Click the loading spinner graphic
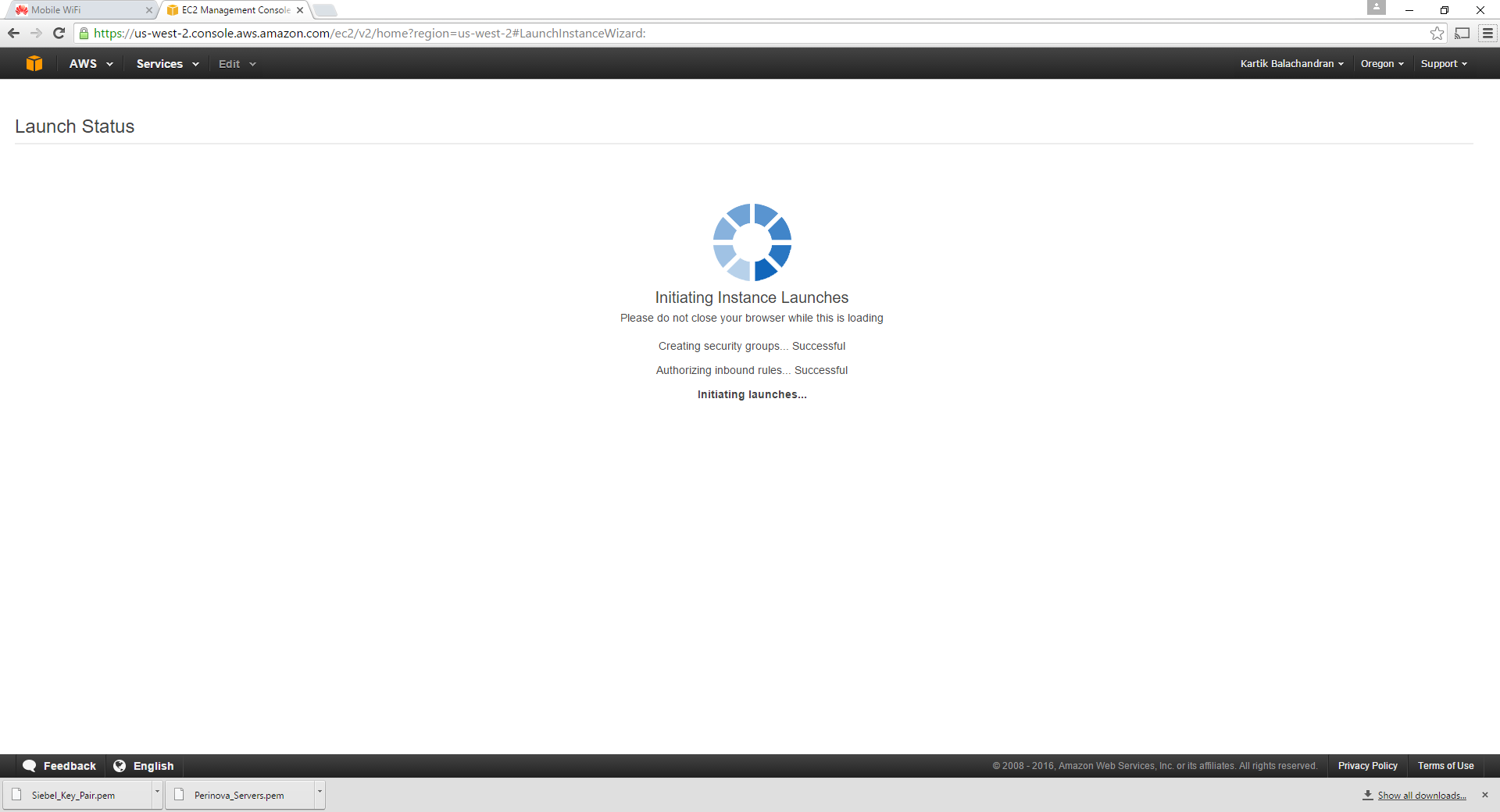This screenshot has width=1500, height=812. pyautogui.click(x=752, y=242)
